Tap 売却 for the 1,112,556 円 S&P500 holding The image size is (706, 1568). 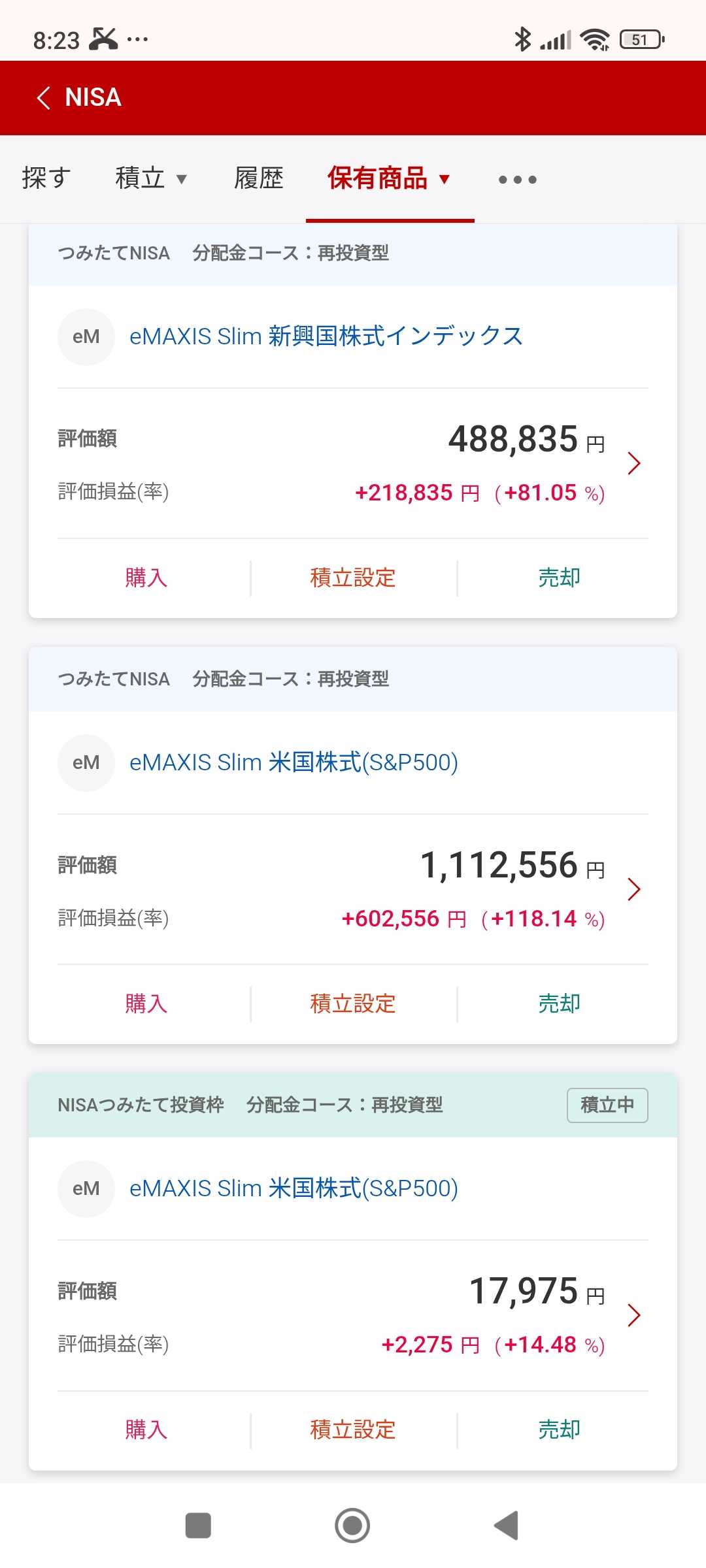tap(559, 1004)
